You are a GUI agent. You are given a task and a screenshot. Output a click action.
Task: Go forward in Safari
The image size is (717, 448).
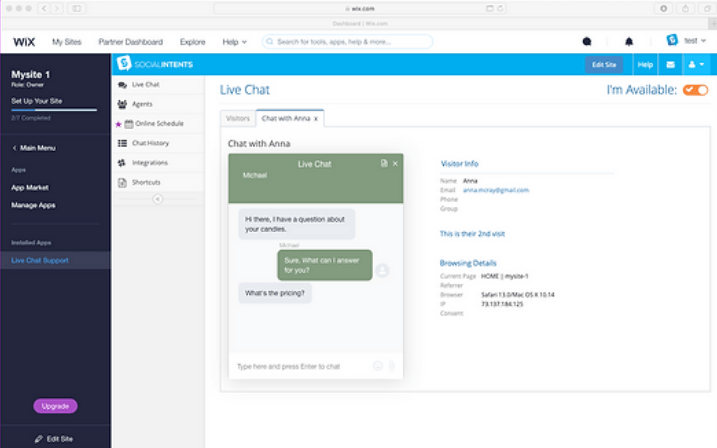57,8
